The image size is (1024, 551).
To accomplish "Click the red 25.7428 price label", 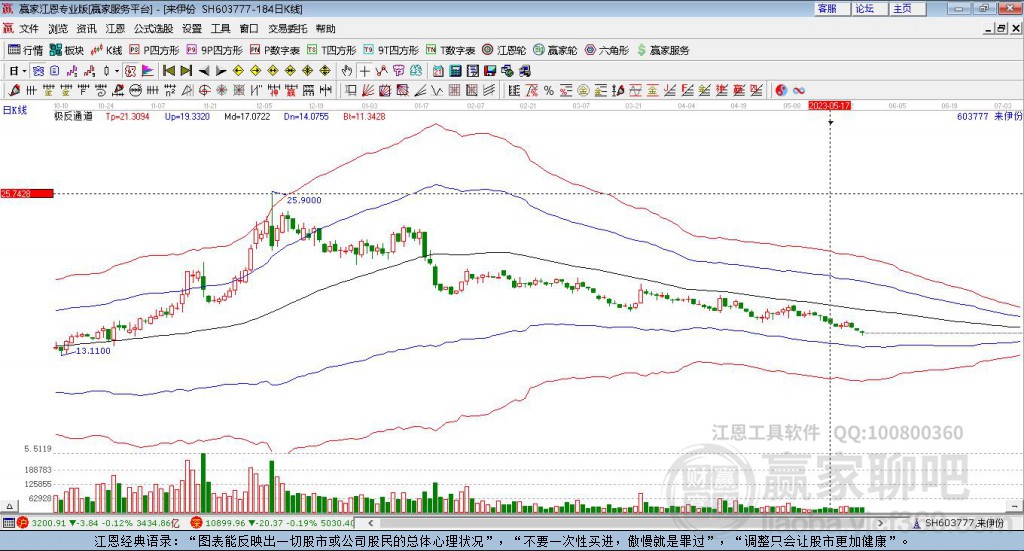I will (x=27, y=193).
